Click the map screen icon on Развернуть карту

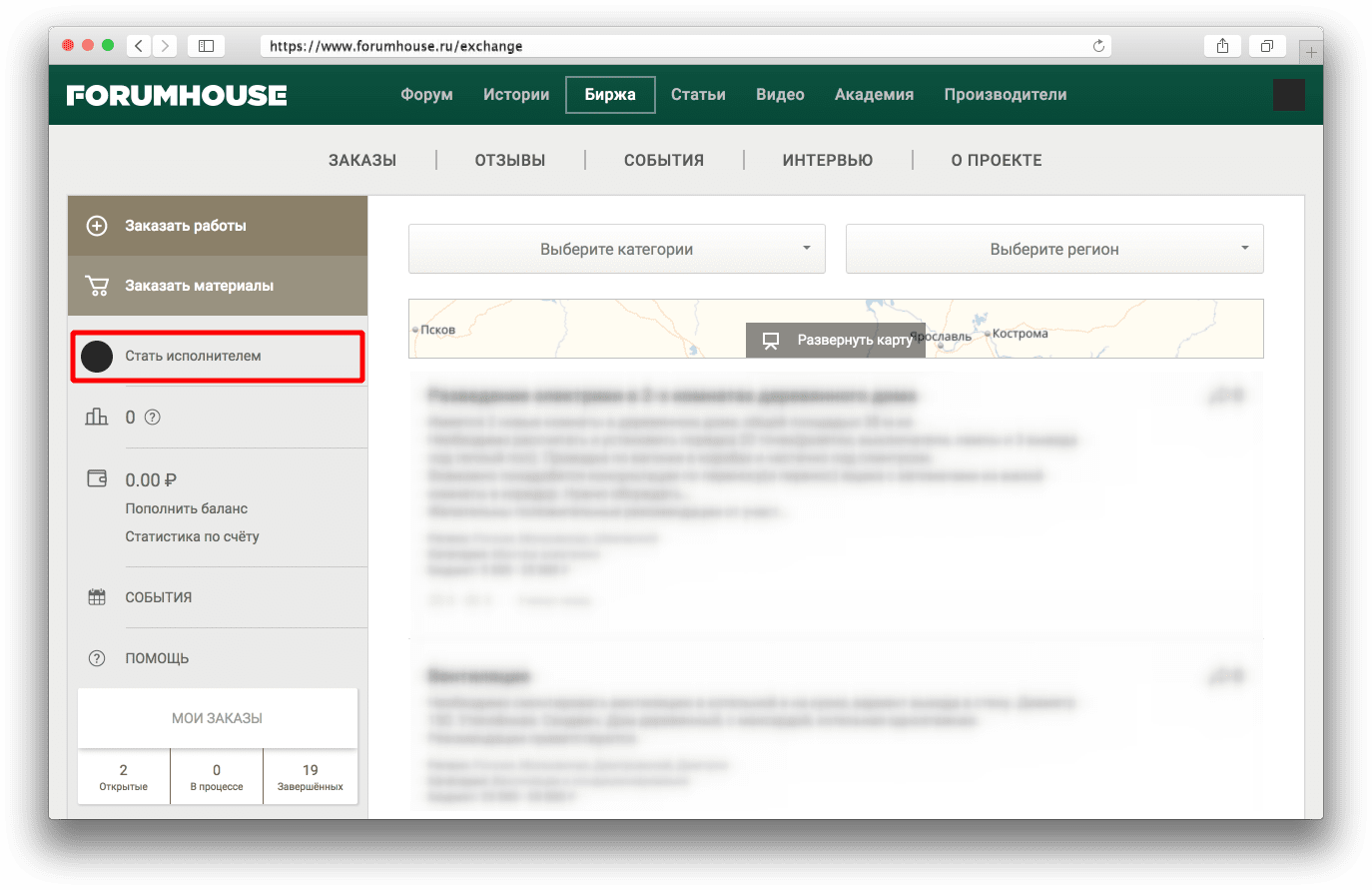coord(771,341)
